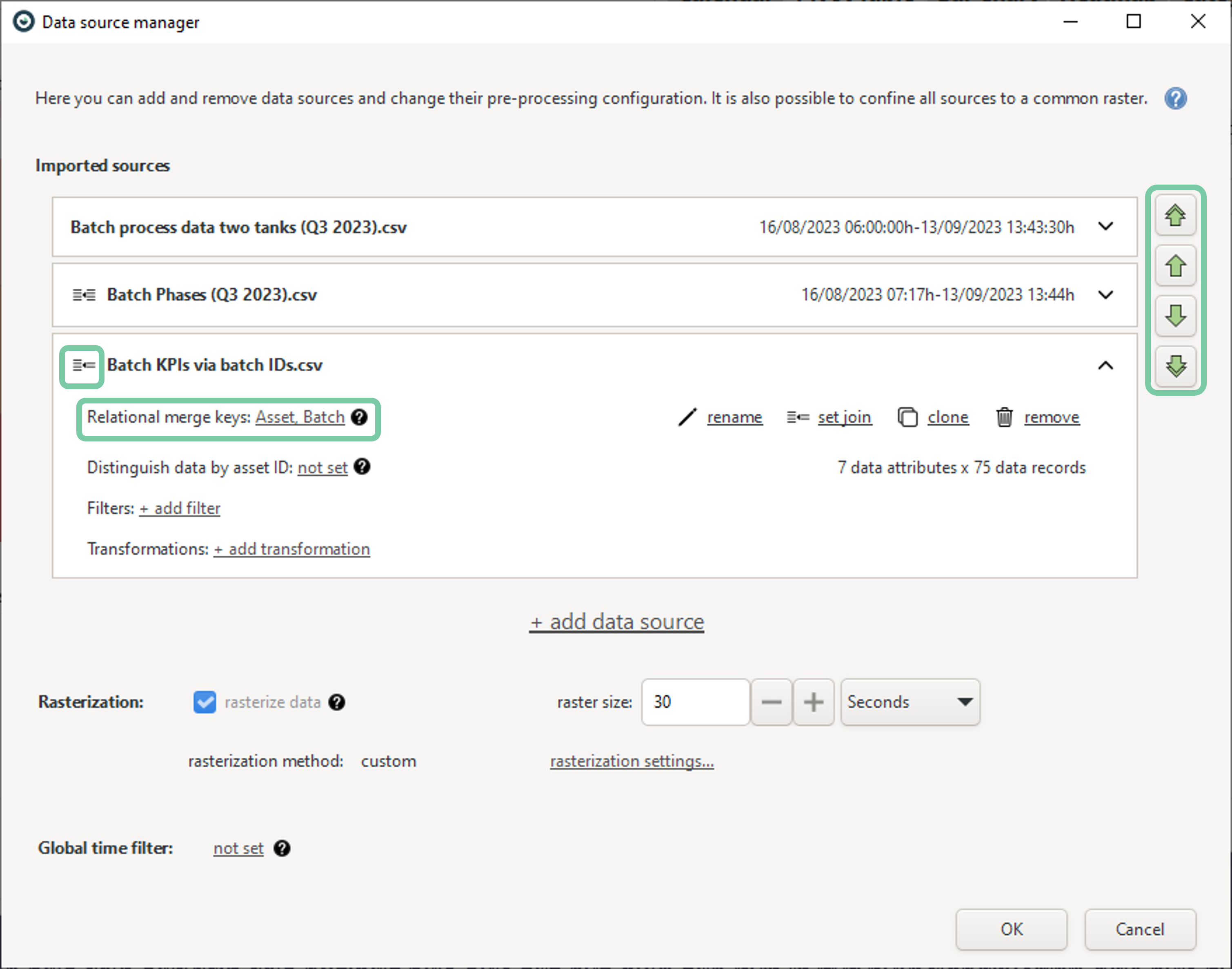Click the Cancel button
This screenshot has height=969, width=1232.
click(1140, 929)
